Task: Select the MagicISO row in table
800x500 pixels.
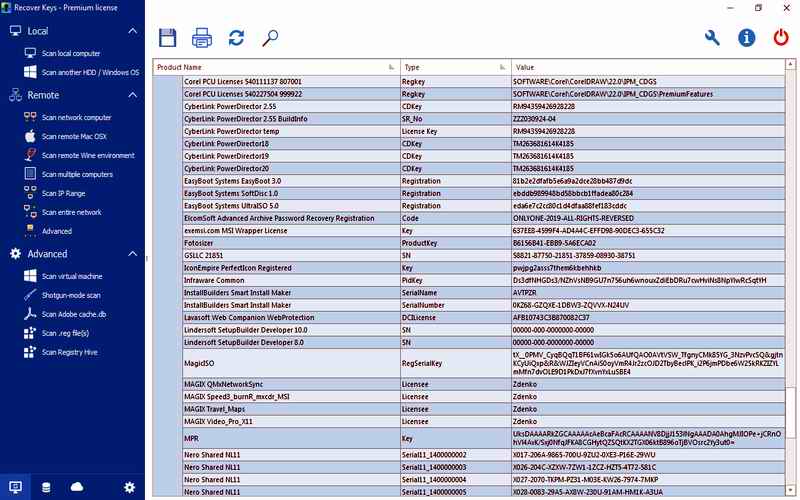Action: (x=290, y=363)
